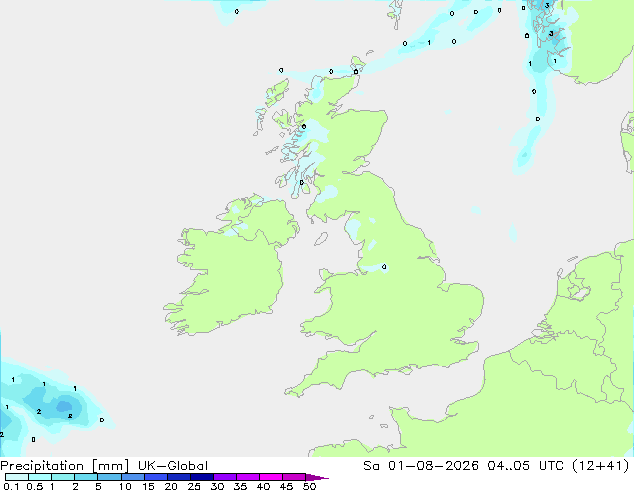Click the '0.1' legend scale label
The height and width of the screenshot is (490, 634).
[11, 486]
